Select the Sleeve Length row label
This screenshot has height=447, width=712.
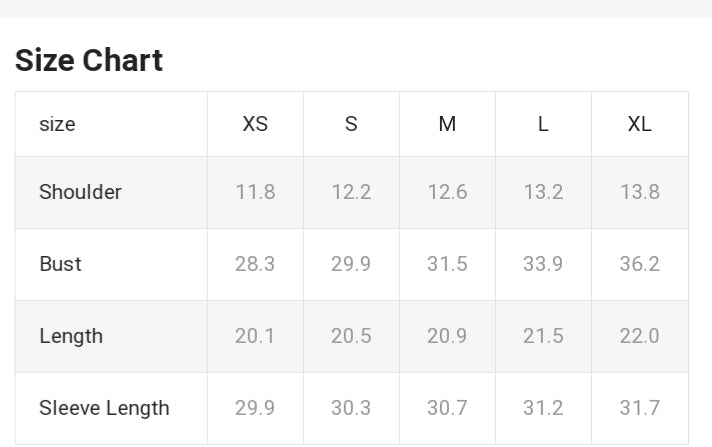104,408
